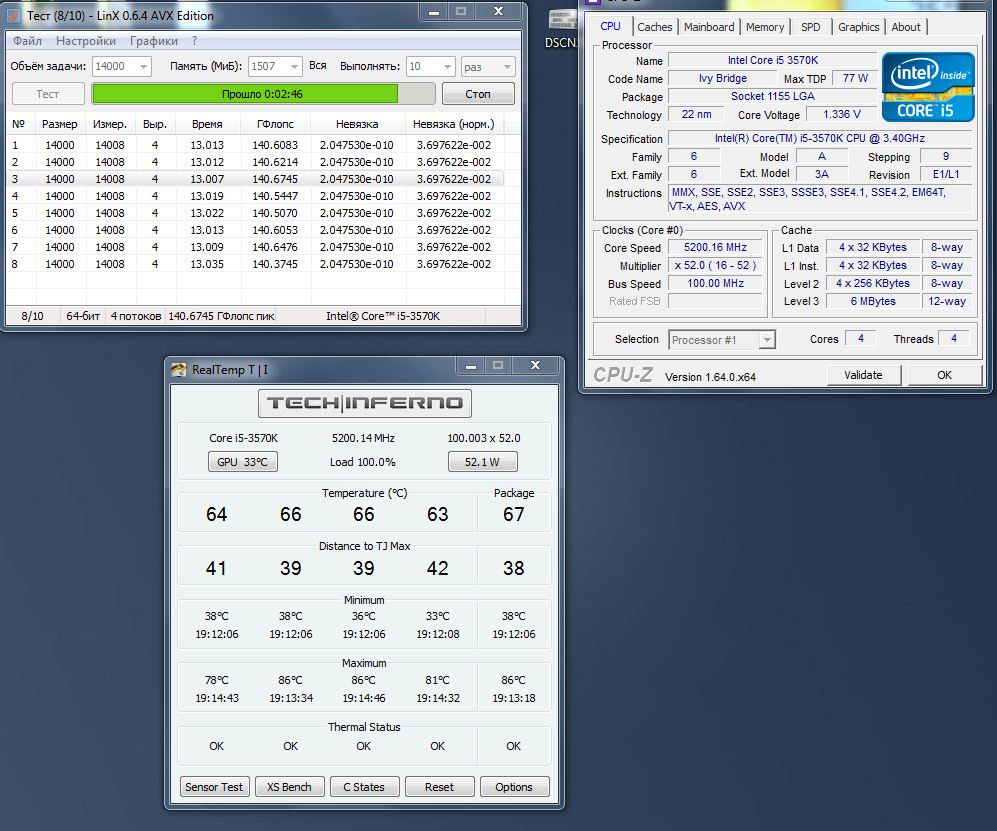997x831 pixels.
Task: Expand the раз units dropdown in LinX
Action: click(488, 66)
